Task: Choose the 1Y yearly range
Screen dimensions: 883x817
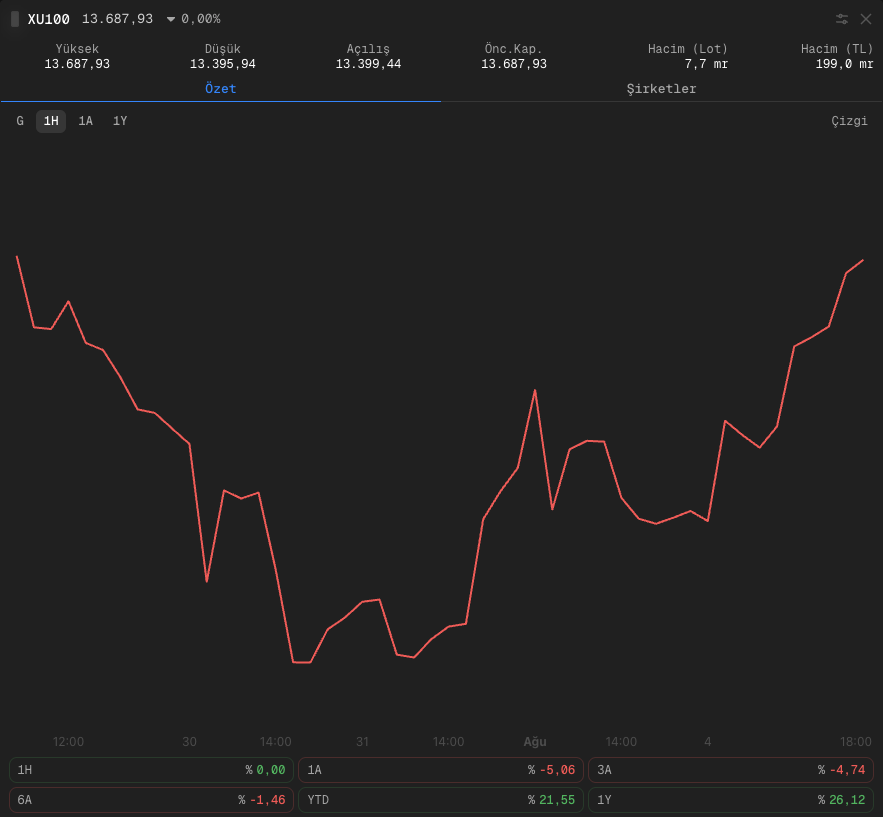Action: pyautogui.click(x=120, y=121)
